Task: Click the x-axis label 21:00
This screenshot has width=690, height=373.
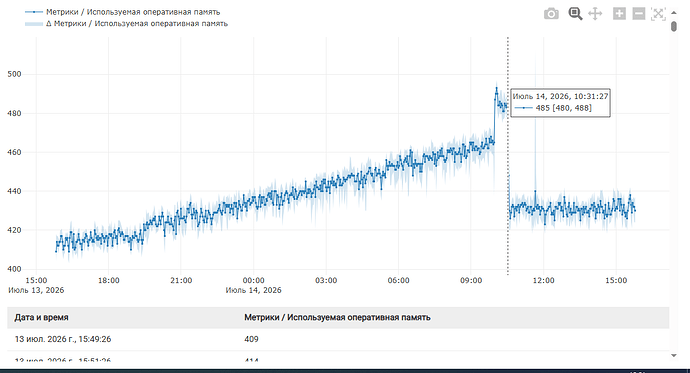Action: click(x=181, y=280)
